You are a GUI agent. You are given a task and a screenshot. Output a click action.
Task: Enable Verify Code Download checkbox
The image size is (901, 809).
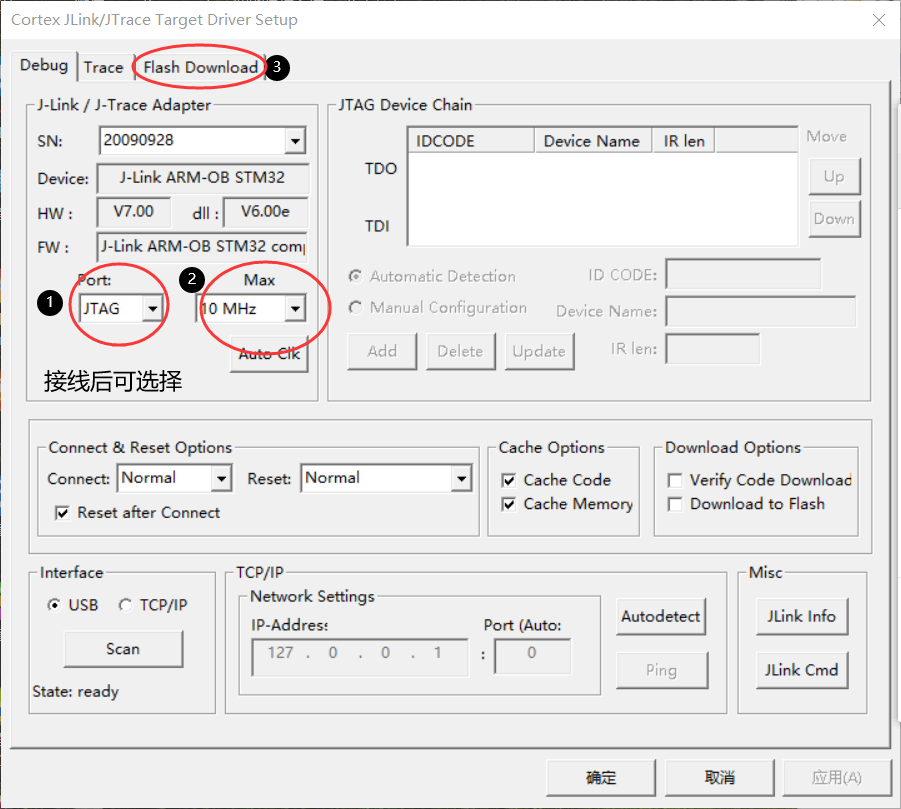(675, 480)
